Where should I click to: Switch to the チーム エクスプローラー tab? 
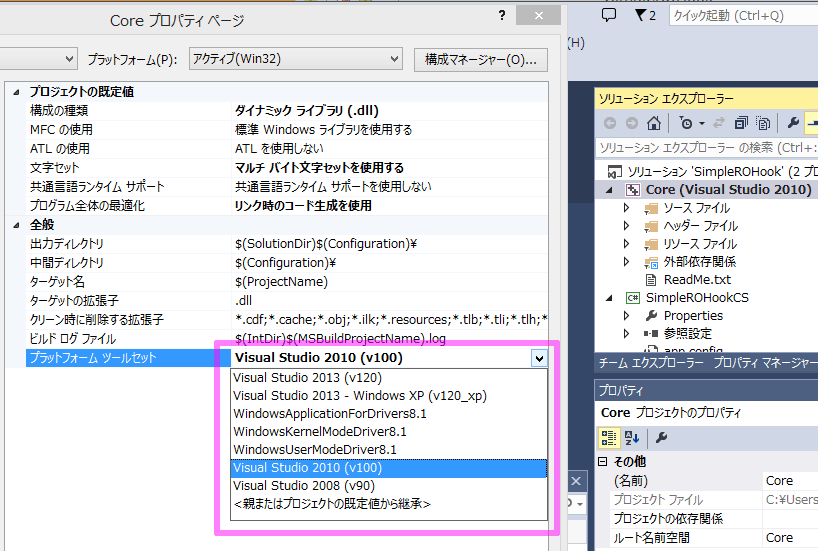[x=651, y=363]
